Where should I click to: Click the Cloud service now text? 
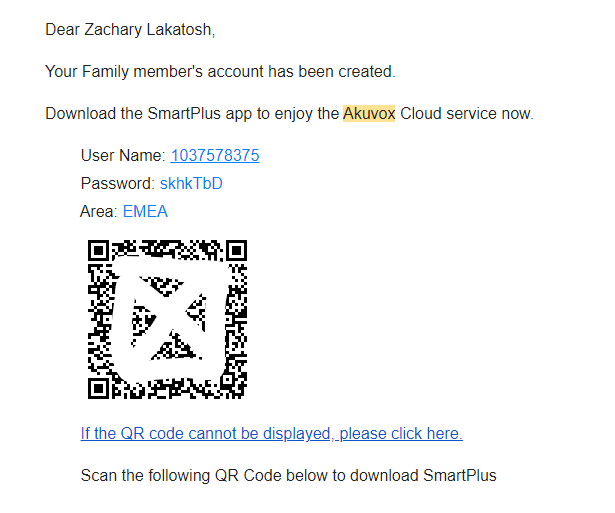467,113
